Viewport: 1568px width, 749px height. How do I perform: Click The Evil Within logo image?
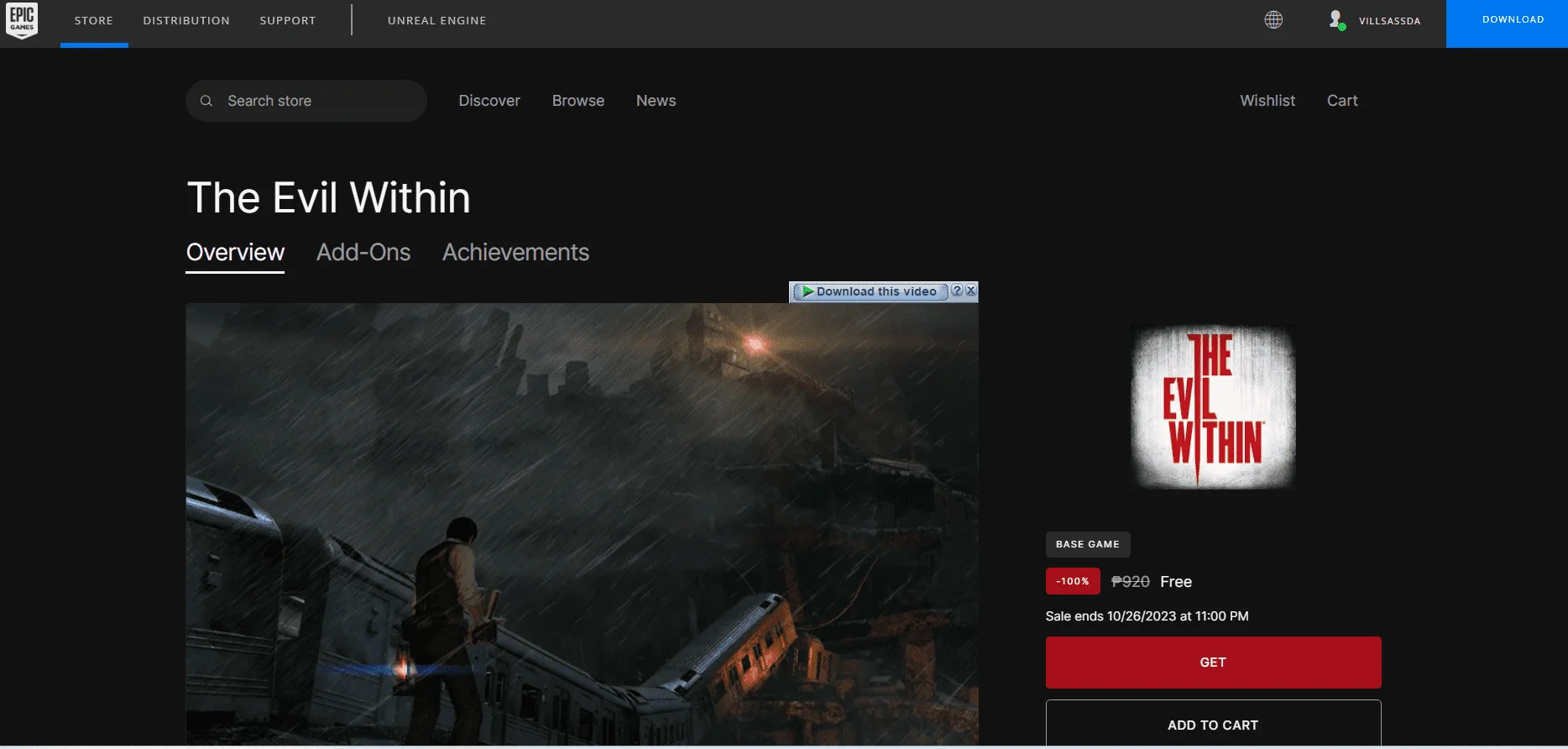click(x=1213, y=407)
